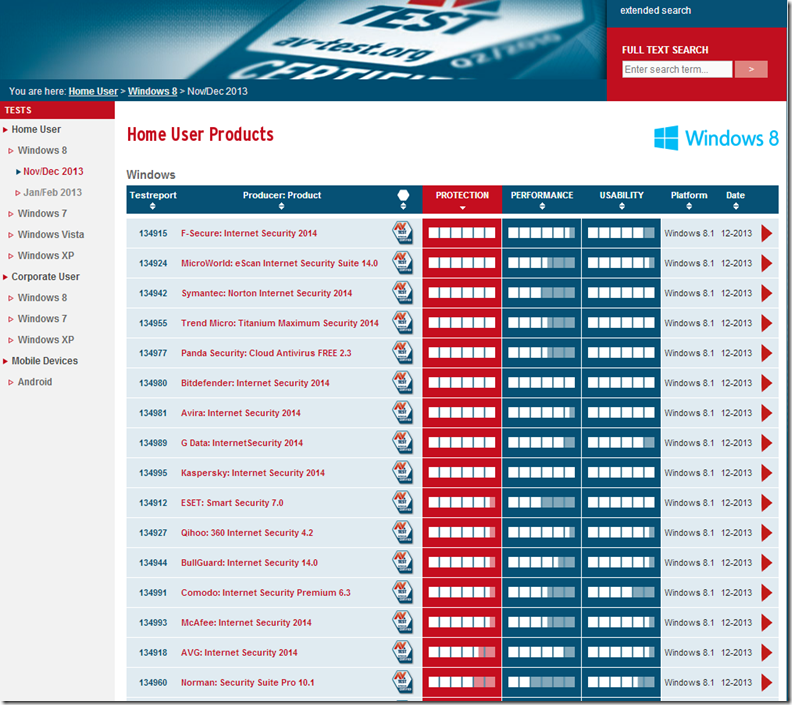Open details arrow for Kaspersky row
Screen dimensions: 792x705
[x=767, y=473]
